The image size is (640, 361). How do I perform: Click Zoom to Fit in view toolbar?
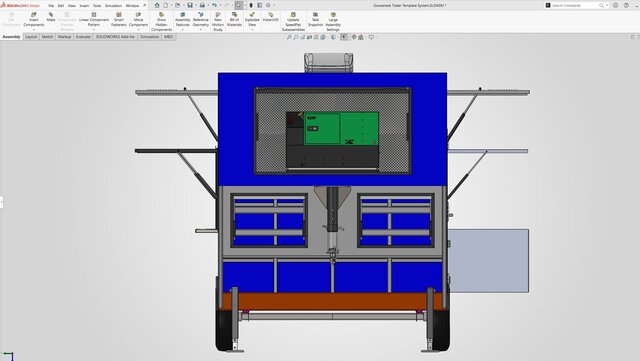click(289, 37)
